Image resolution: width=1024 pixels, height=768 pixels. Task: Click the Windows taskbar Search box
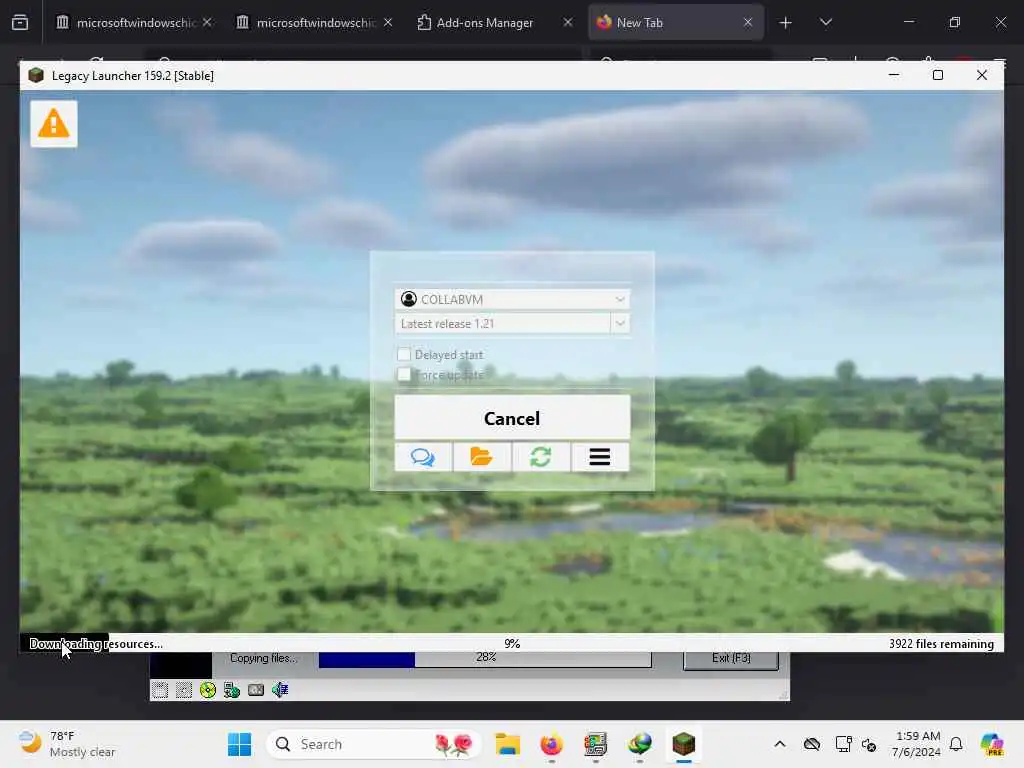[374, 744]
